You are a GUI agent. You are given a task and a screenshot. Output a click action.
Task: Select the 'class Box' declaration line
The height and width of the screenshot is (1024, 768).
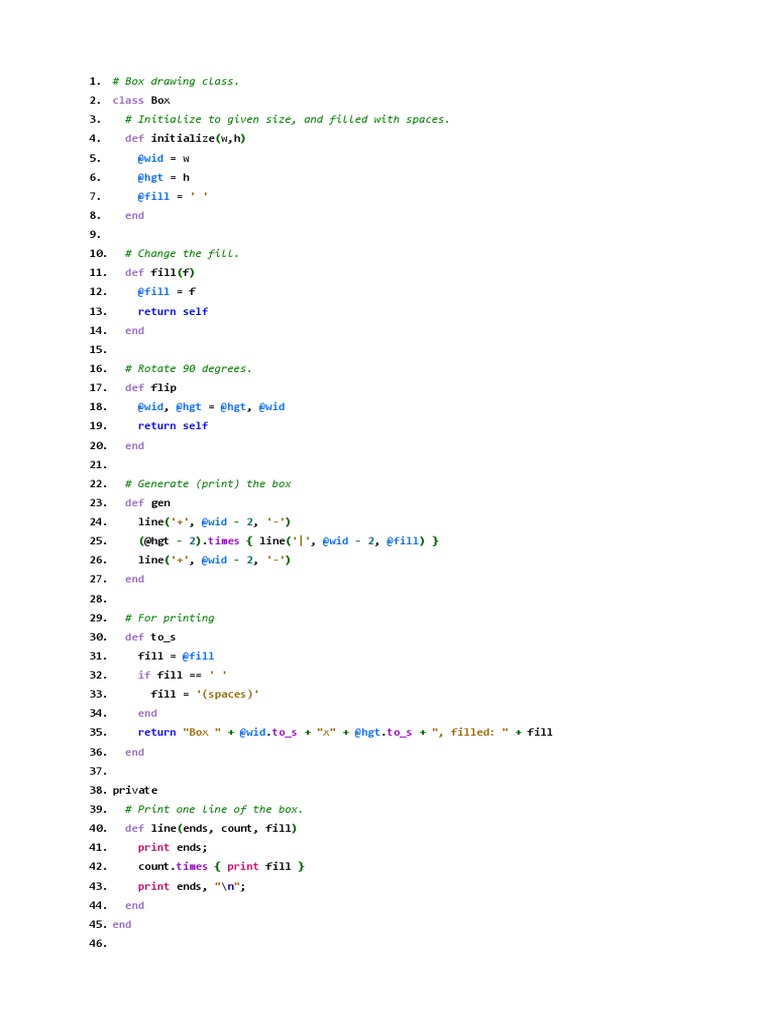coord(141,100)
